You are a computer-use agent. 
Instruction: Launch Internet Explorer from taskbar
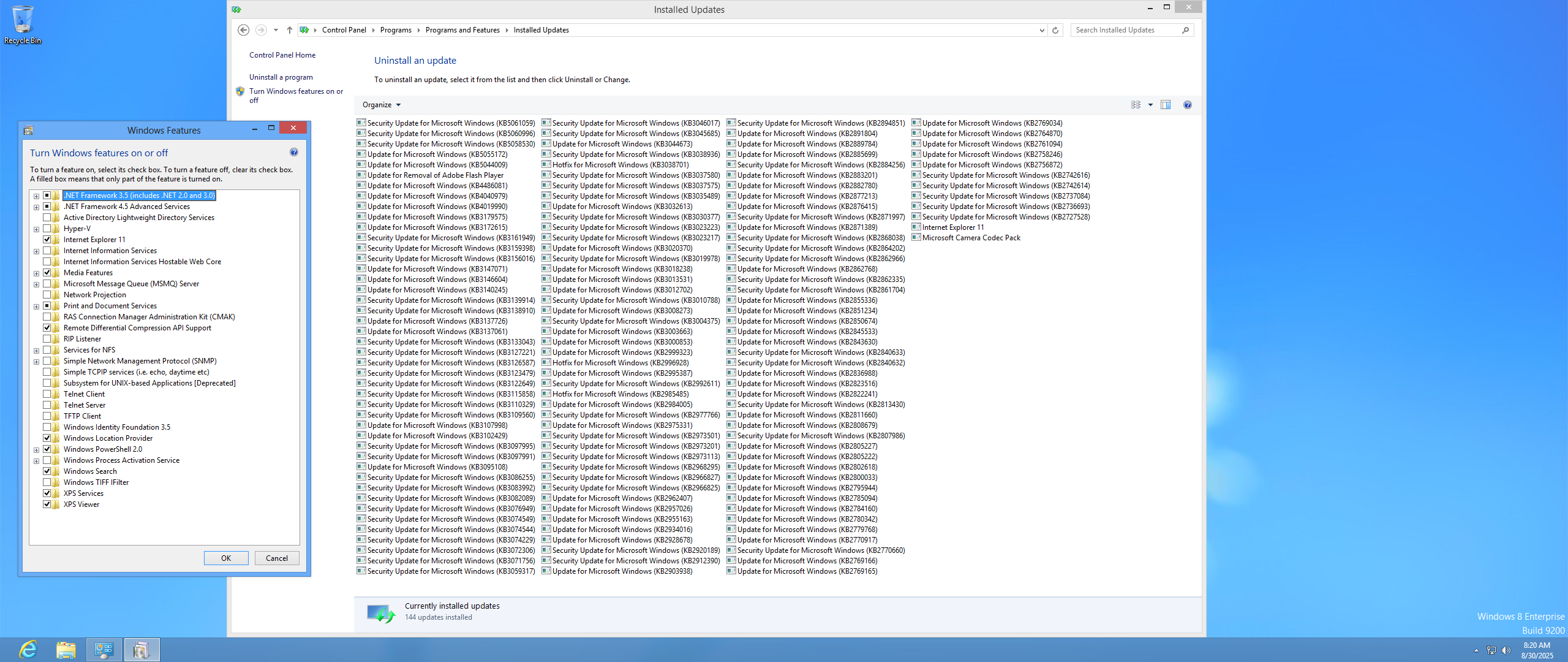28,650
